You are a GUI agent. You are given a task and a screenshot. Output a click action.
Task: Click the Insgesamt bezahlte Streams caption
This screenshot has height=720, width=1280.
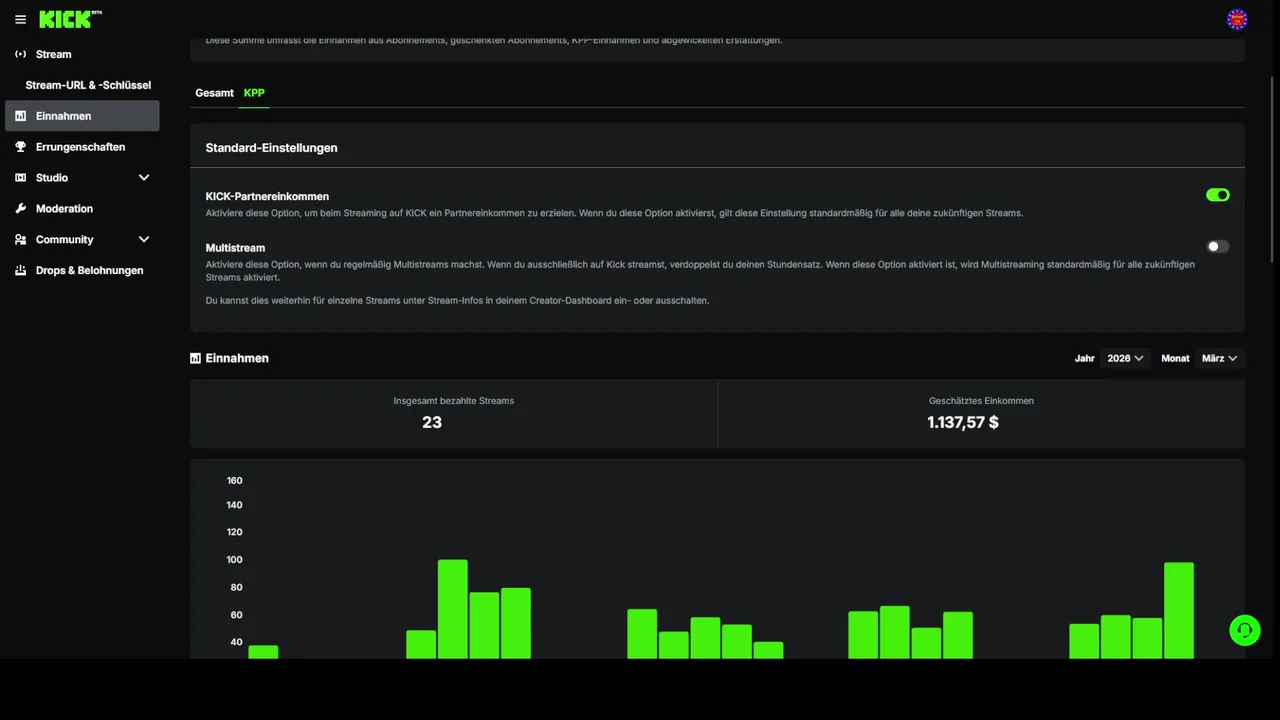454,401
